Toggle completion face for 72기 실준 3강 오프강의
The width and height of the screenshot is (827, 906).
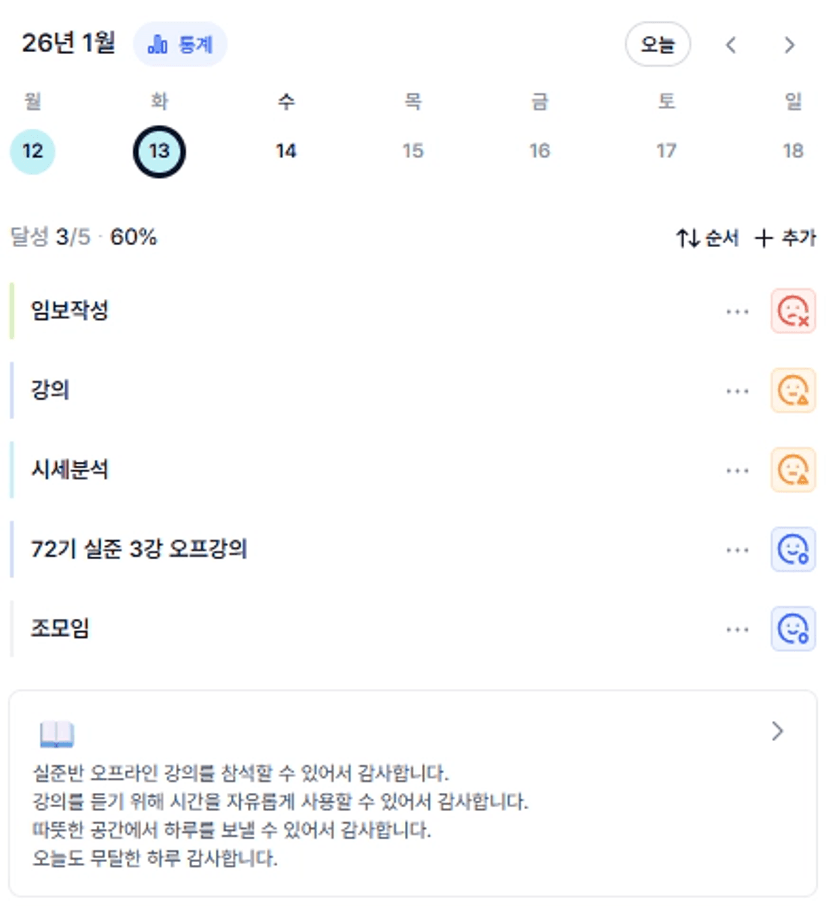(793, 549)
